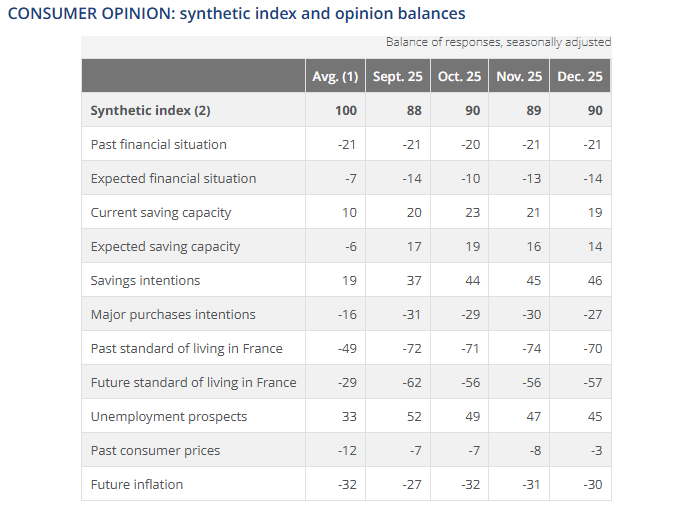Select the 'Nov. 25' column header
The image size is (678, 507).
click(x=519, y=76)
